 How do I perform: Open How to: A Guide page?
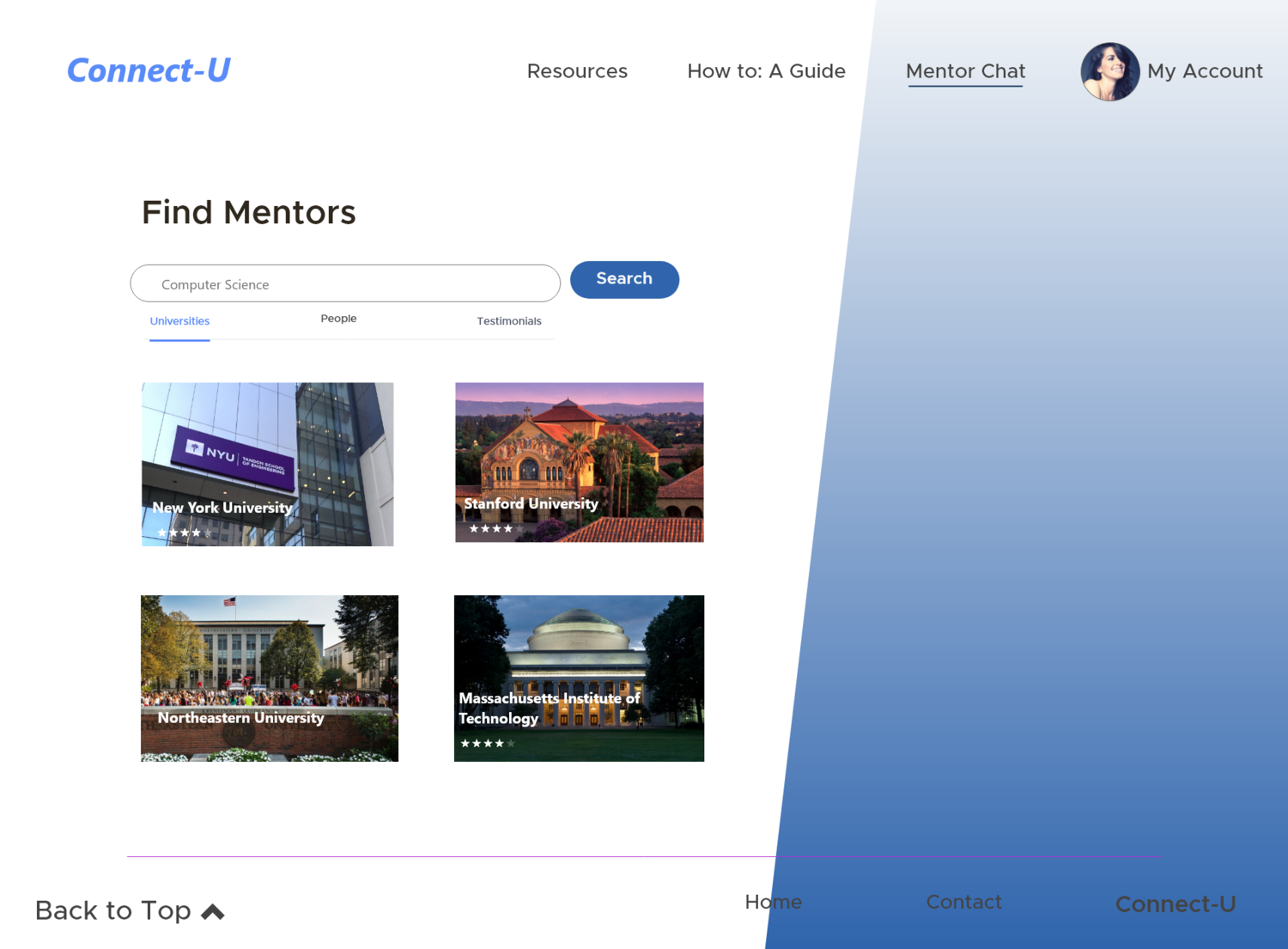(x=766, y=71)
